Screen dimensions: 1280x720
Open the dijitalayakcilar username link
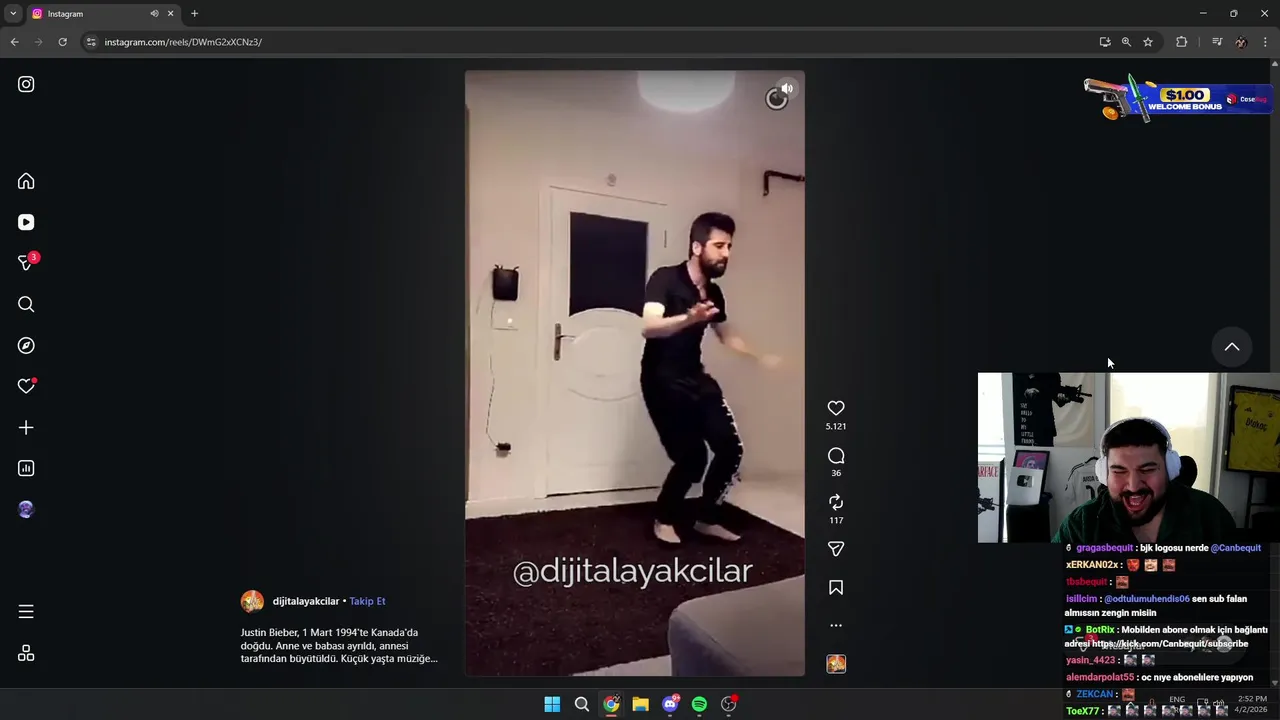point(306,601)
